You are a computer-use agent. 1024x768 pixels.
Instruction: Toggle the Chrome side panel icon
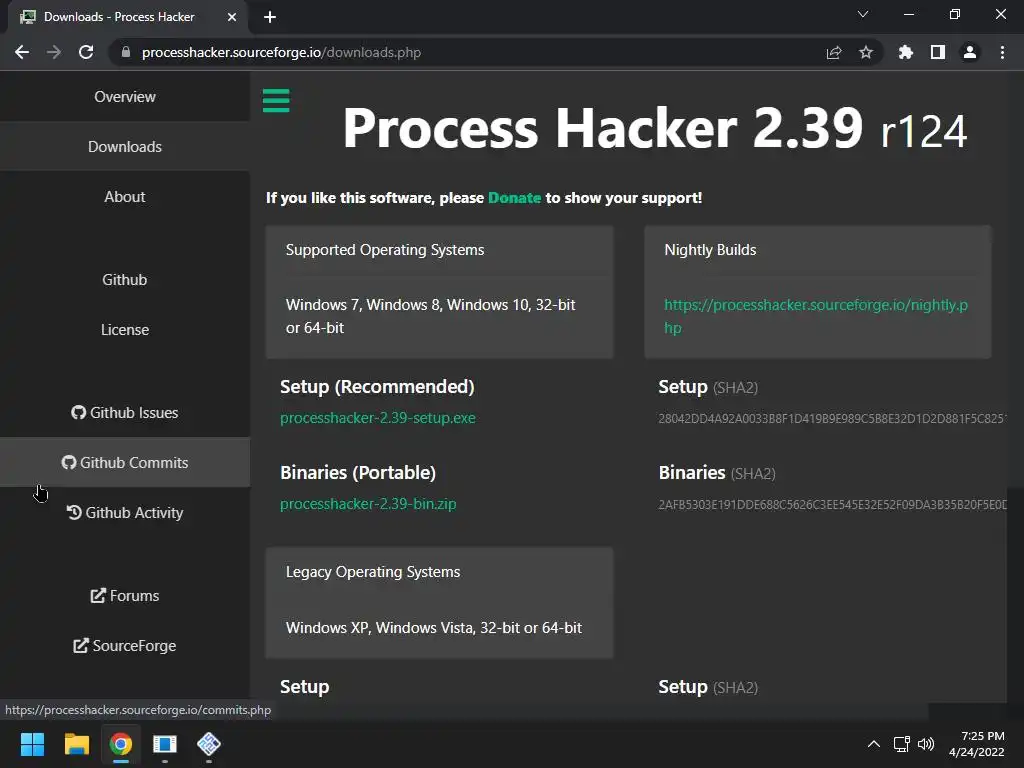click(x=938, y=52)
